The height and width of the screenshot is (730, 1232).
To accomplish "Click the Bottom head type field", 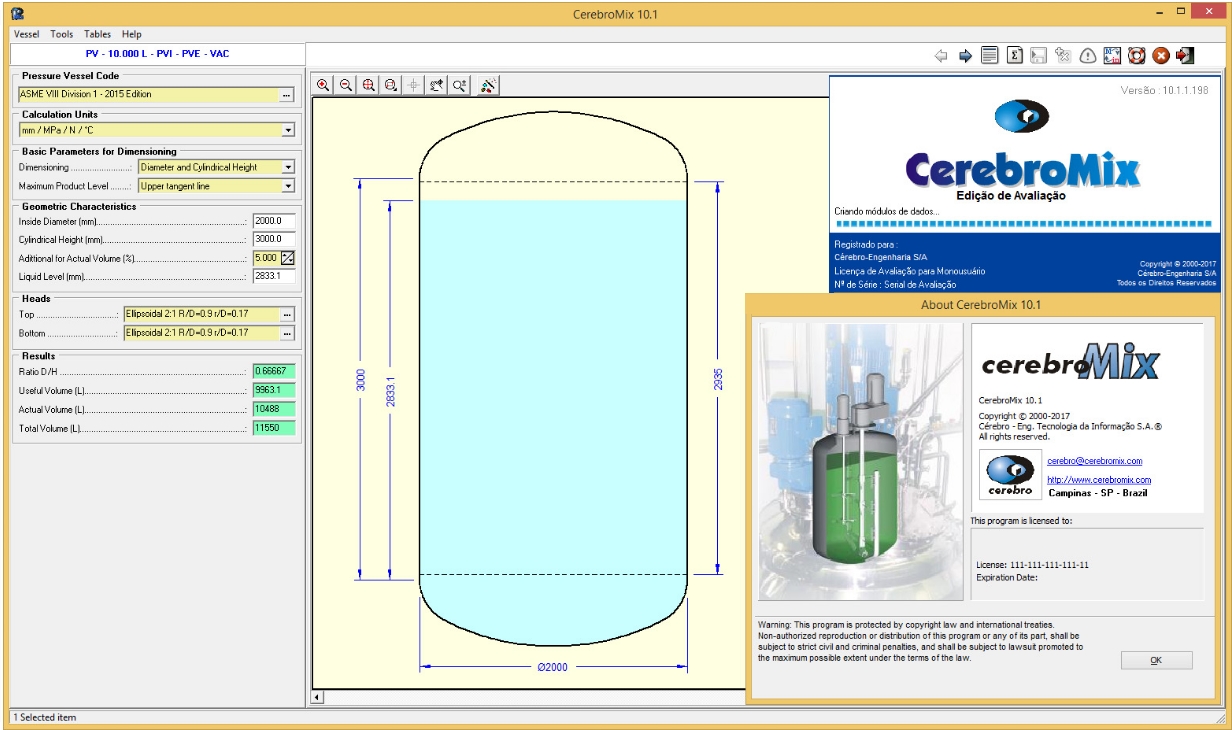I will [x=200, y=333].
